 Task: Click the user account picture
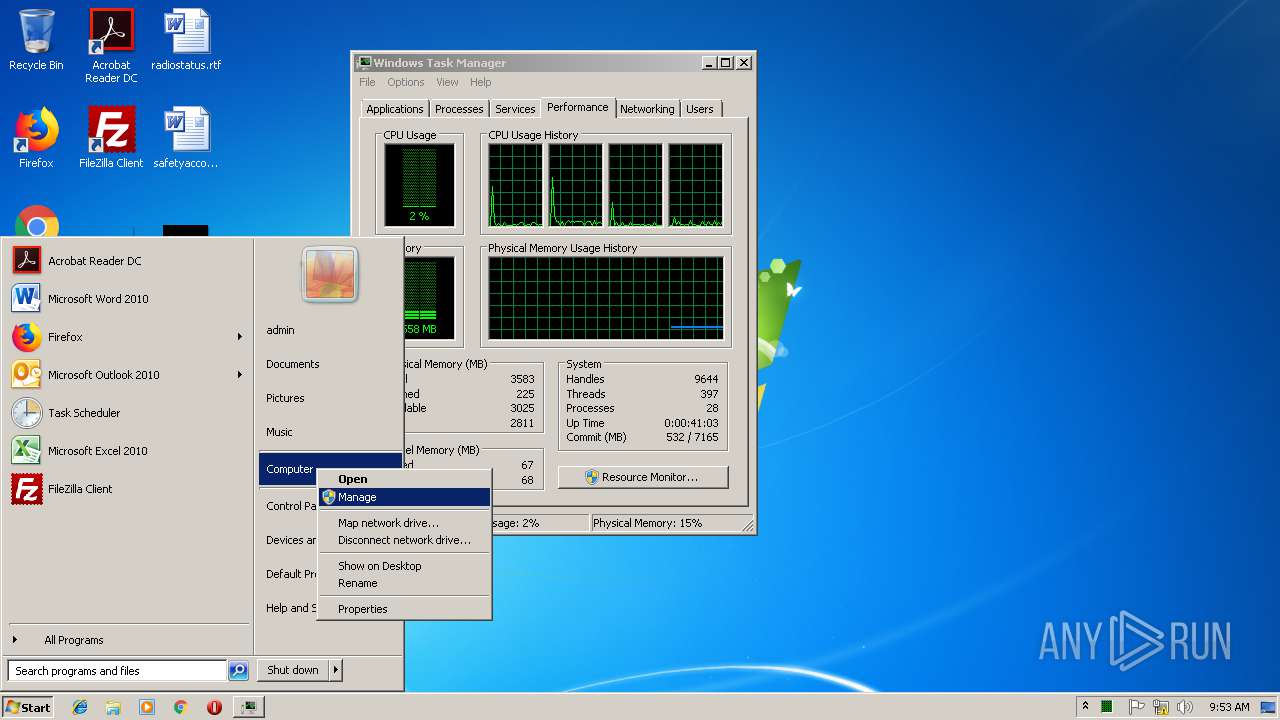pyautogui.click(x=330, y=274)
